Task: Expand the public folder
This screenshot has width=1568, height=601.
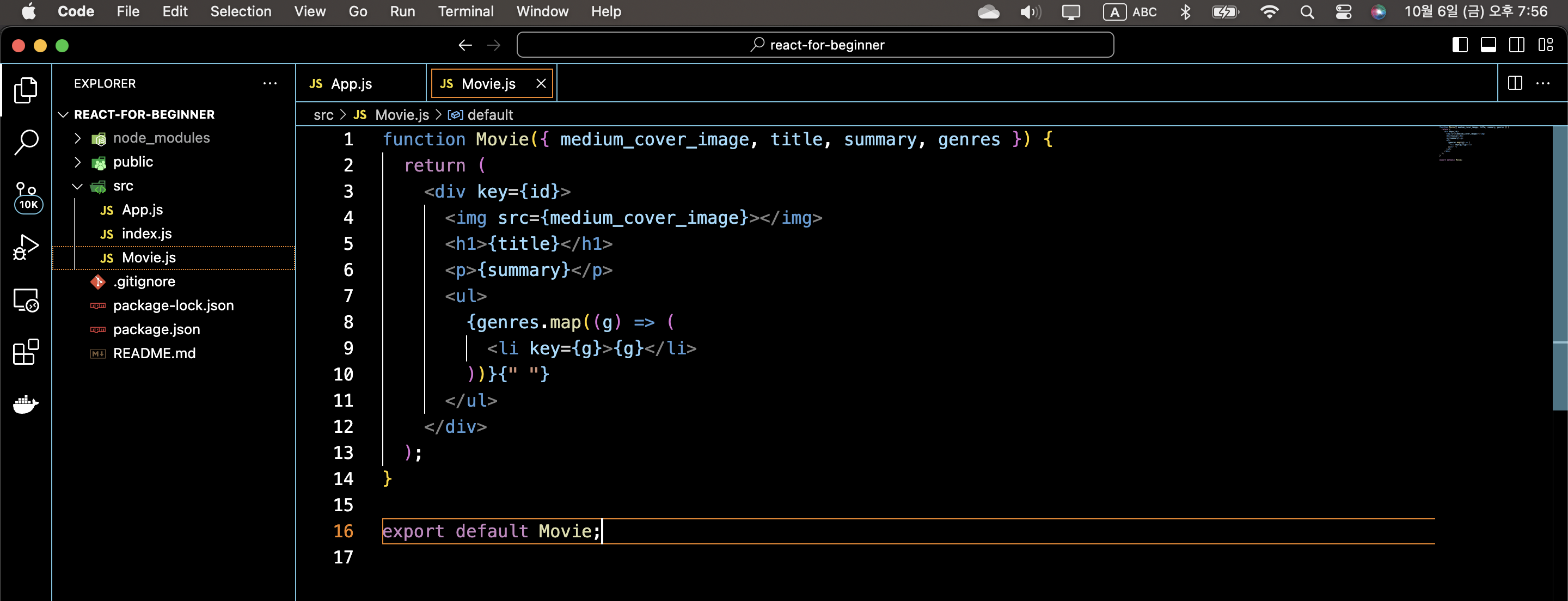Action: tap(133, 162)
